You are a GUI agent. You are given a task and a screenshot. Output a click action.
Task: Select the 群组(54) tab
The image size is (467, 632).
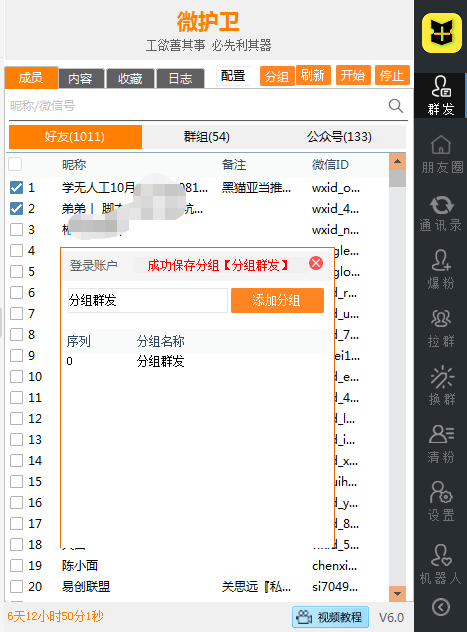coord(207,137)
